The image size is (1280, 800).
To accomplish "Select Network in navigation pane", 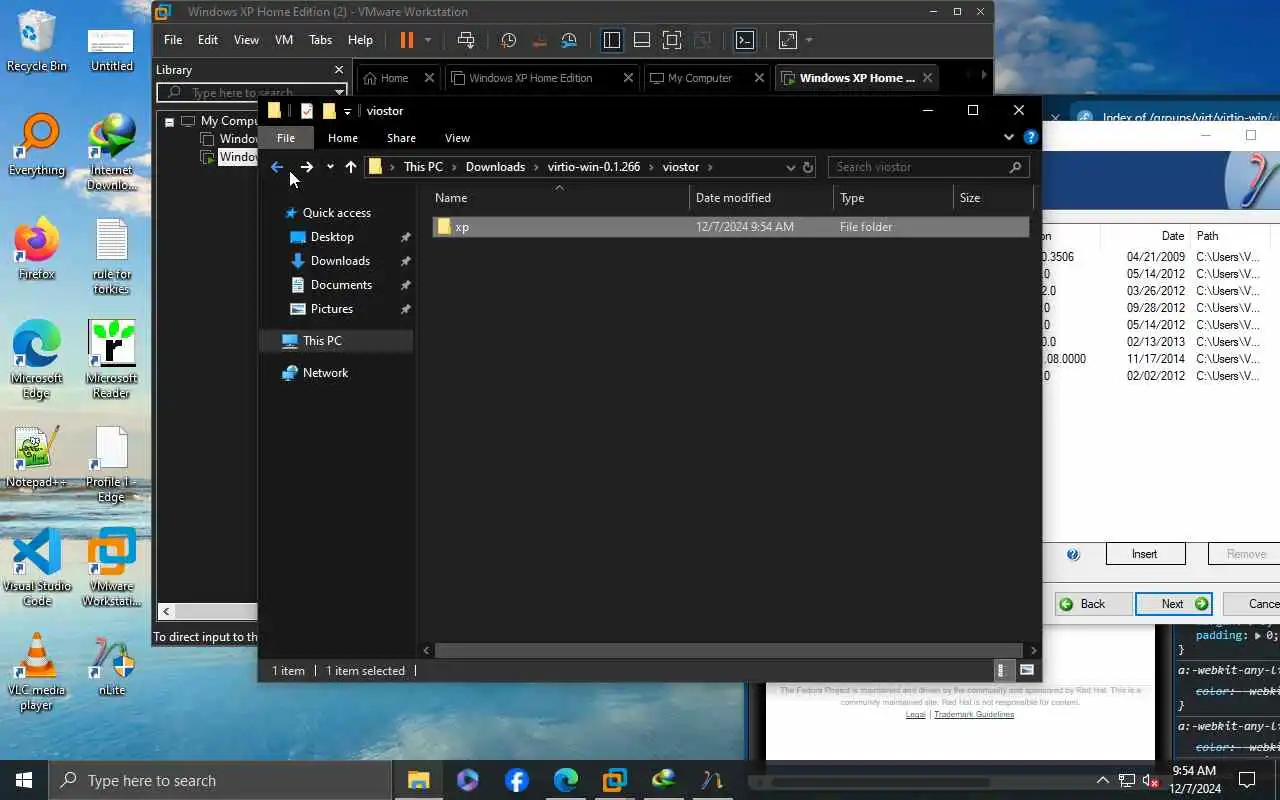I will [x=325, y=373].
